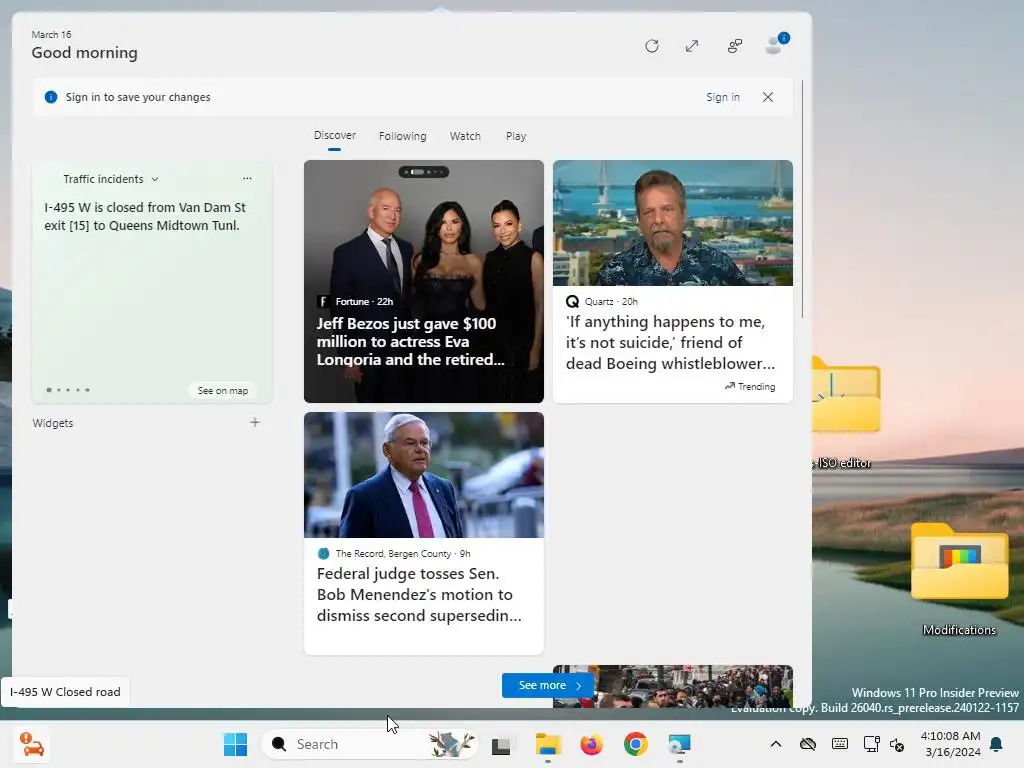Select the ISO editor desktop folder
Image resolution: width=1024 pixels, height=768 pixels.
click(845, 413)
